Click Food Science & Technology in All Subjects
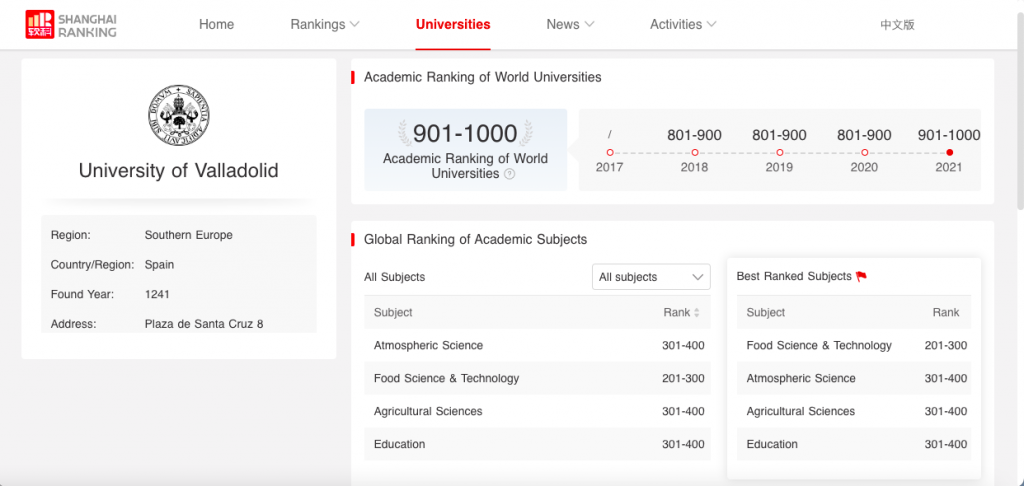The height and width of the screenshot is (486, 1024). 446,378
